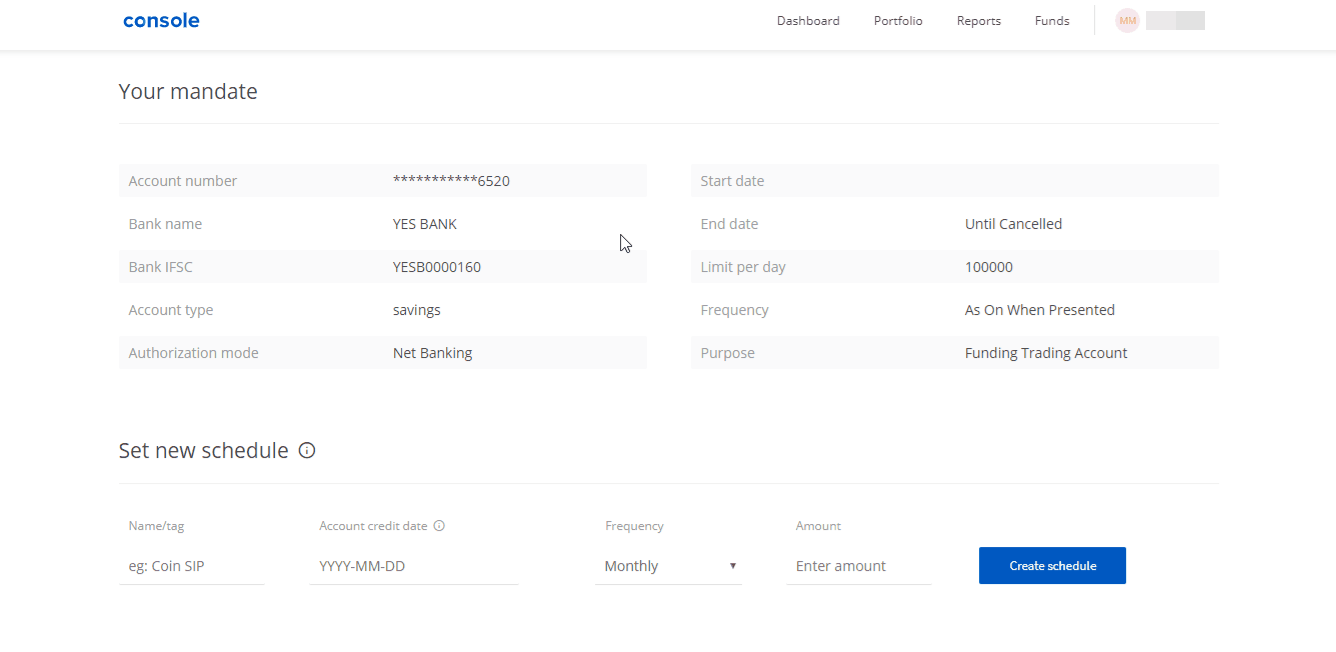The width and height of the screenshot is (1336, 652).
Task: Click As On When Presented value
Action: coord(1040,310)
